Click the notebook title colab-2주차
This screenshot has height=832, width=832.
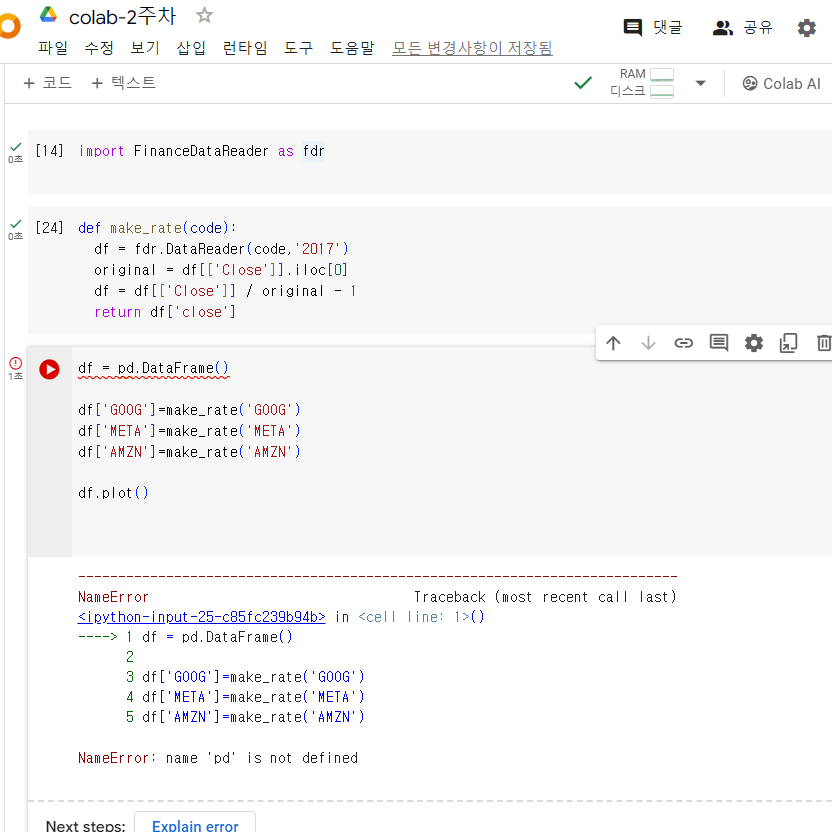click(123, 16)
